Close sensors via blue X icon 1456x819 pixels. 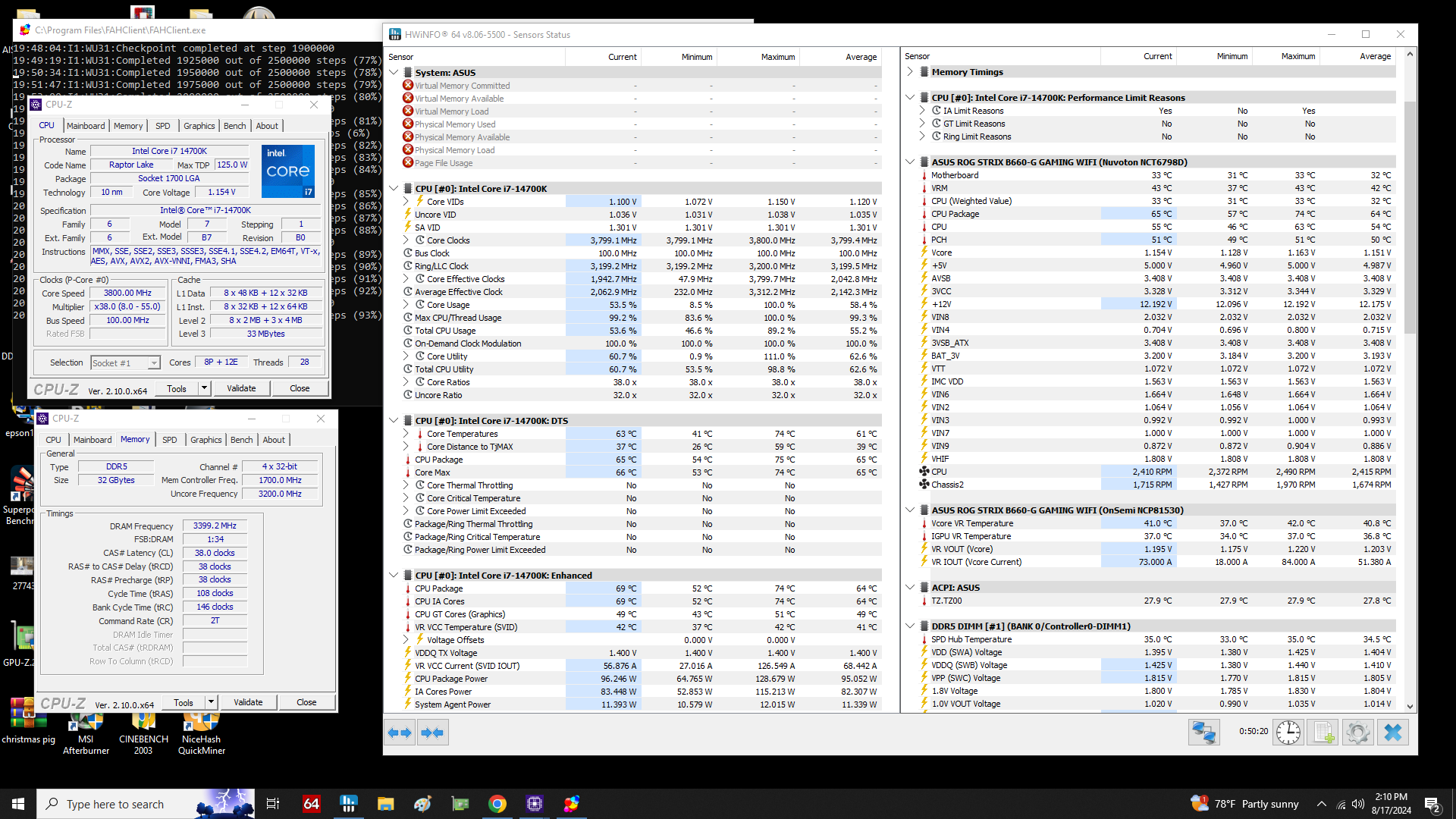click(1393, 733)
